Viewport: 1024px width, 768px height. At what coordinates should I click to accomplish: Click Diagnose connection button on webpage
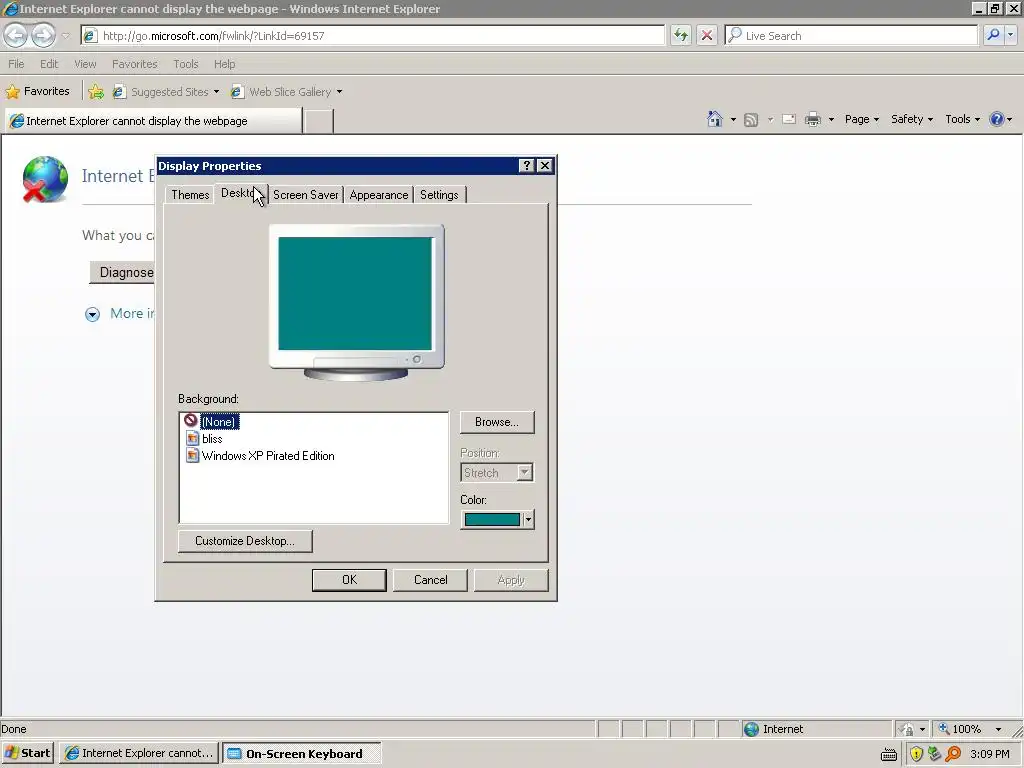122,272
